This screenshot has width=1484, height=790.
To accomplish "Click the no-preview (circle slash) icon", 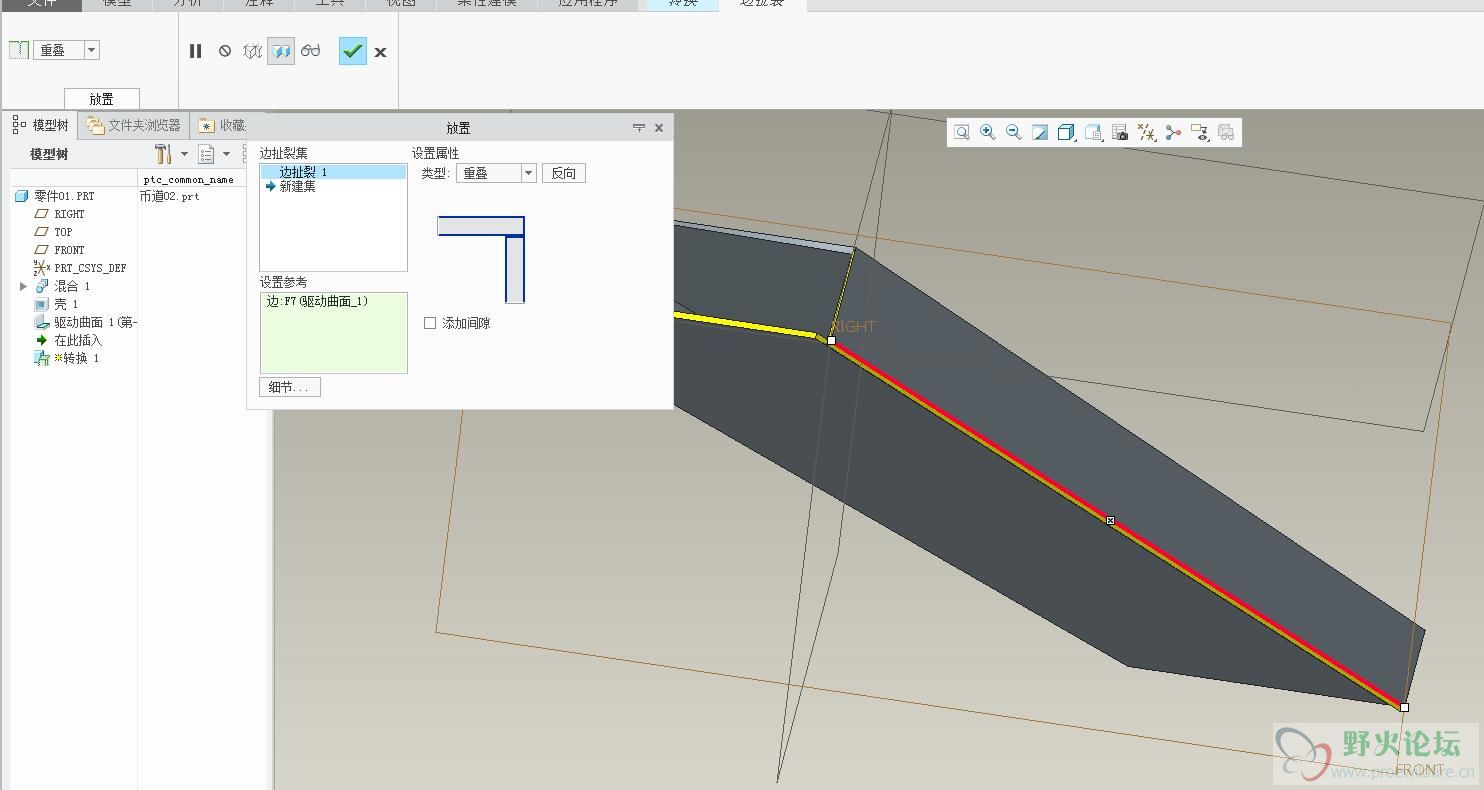I will click(225, 51).
